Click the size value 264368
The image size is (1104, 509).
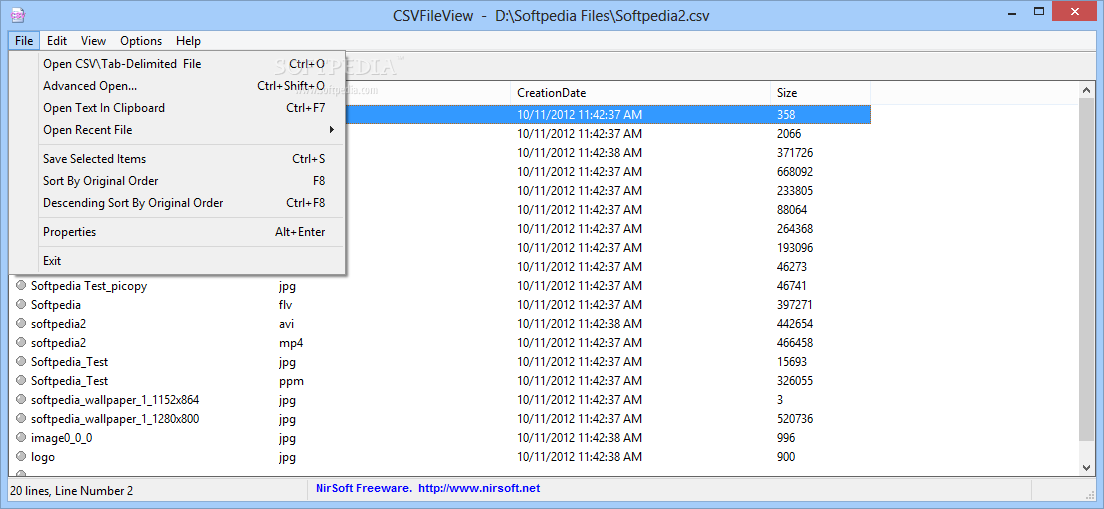coord(795,229)
